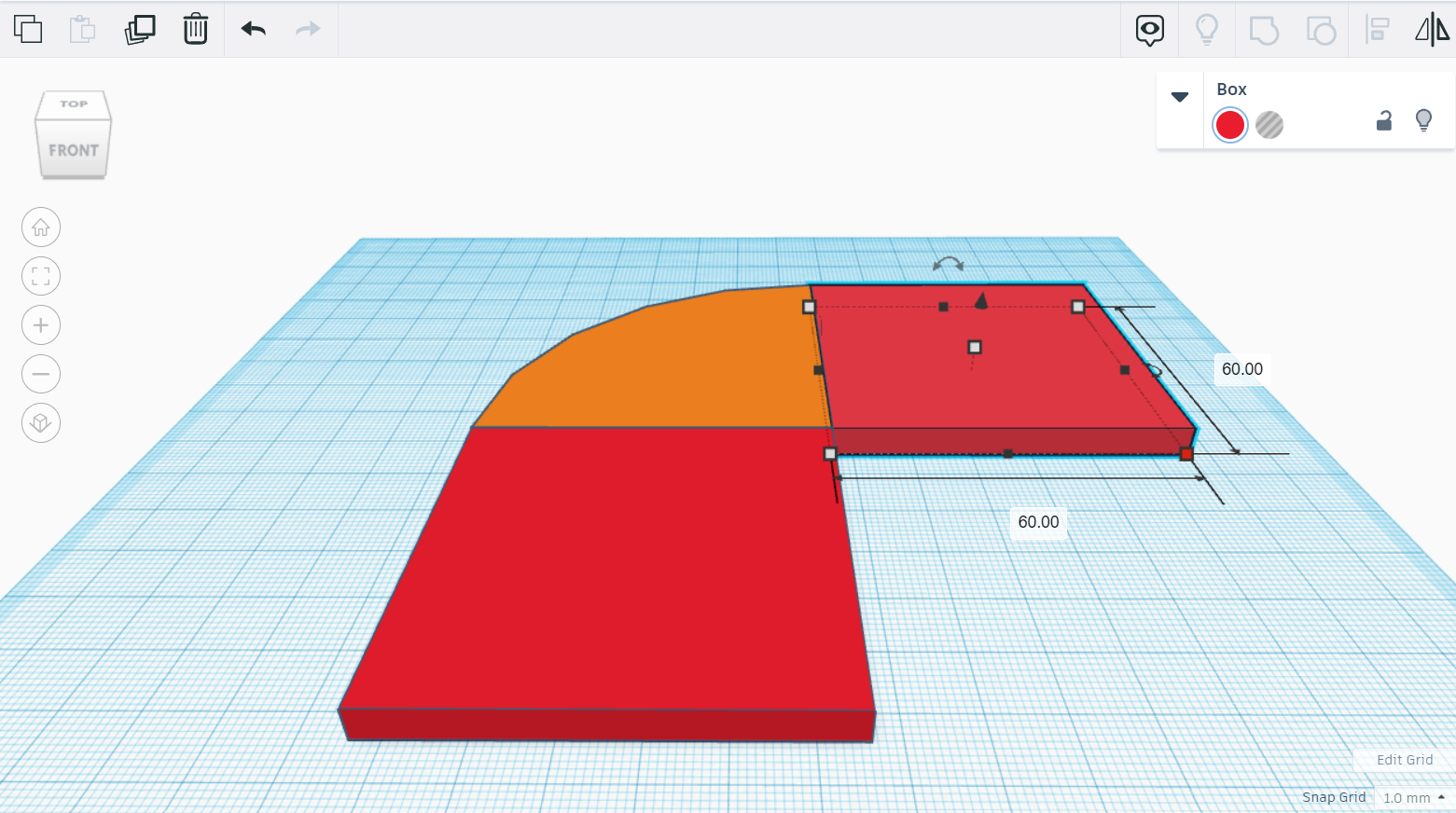Zoom in on the workplane
Screen dimensions: 1456x813
coord(41,325)
